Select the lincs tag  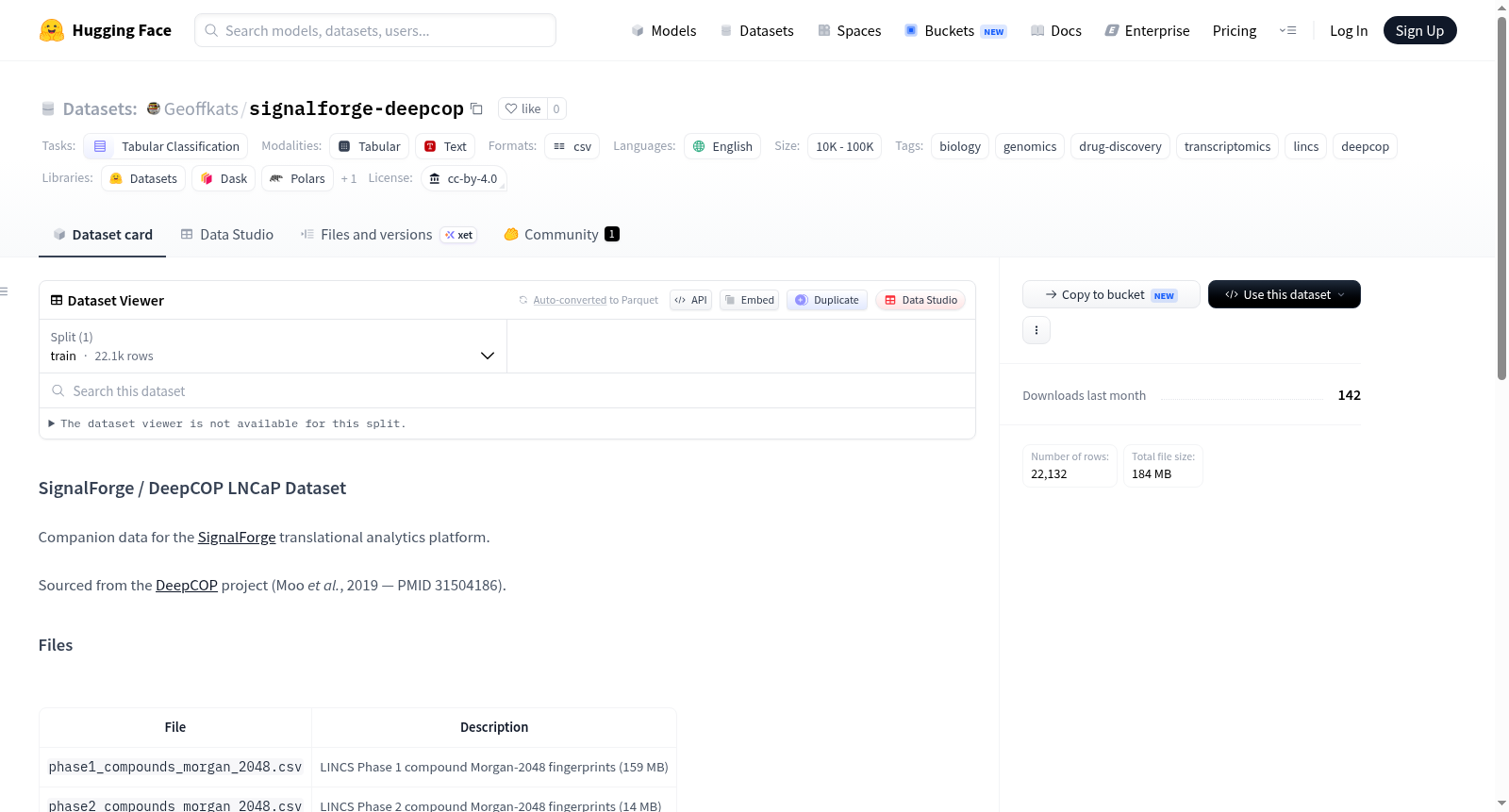pyautogui.click(x=1306, y=146)
